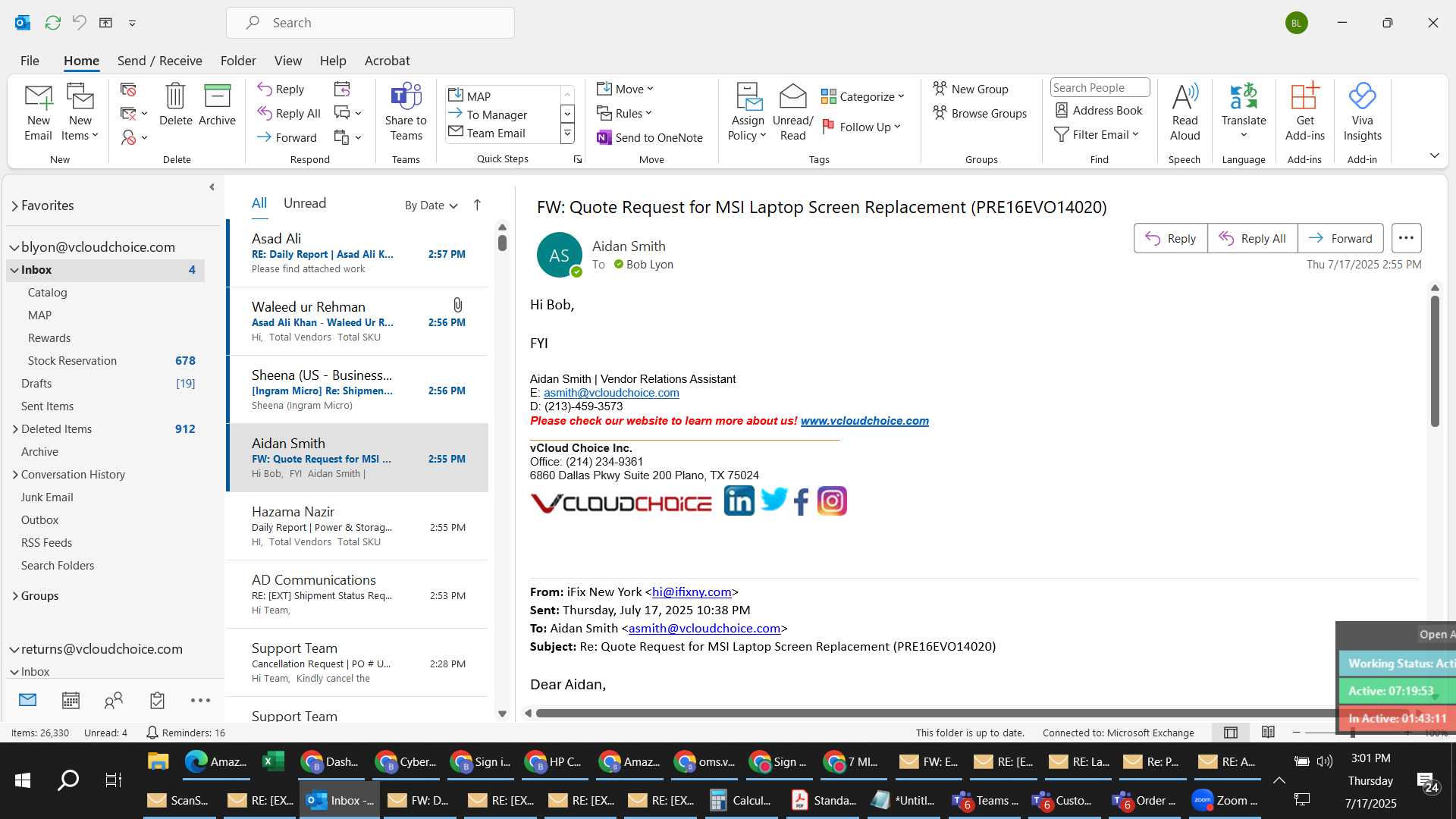Screen dimensions: 1456x819
Task: Expand the Conversation History folder
Action: tap(15, 475)
